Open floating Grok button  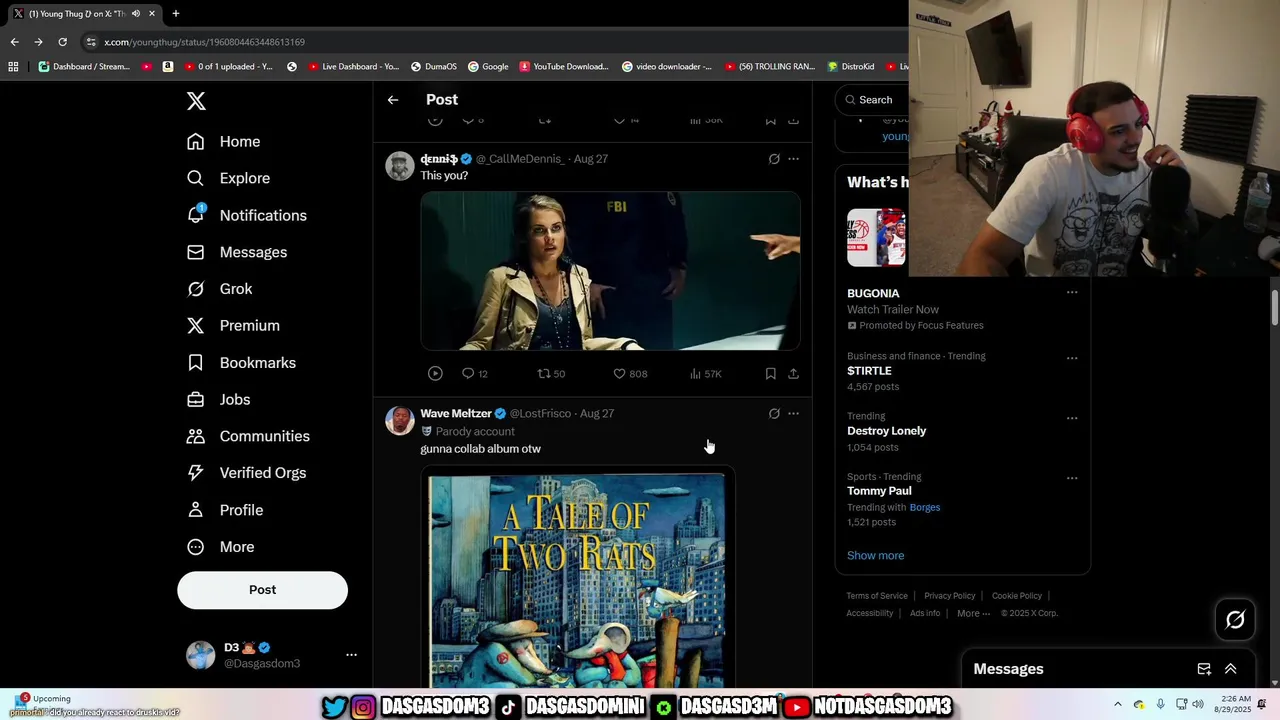coord(1235,620)
